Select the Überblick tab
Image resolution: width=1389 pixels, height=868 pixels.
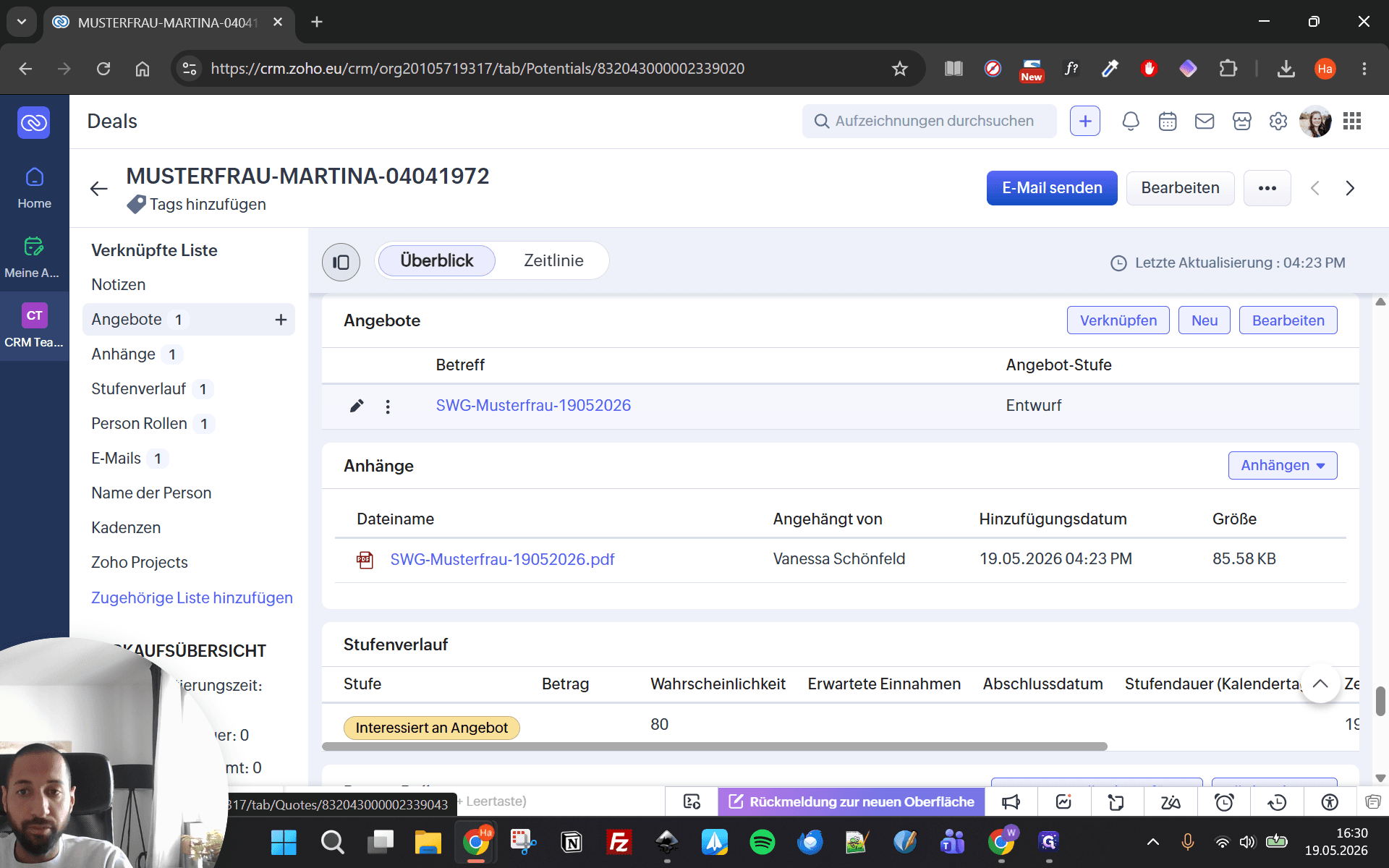pos(437,260)
